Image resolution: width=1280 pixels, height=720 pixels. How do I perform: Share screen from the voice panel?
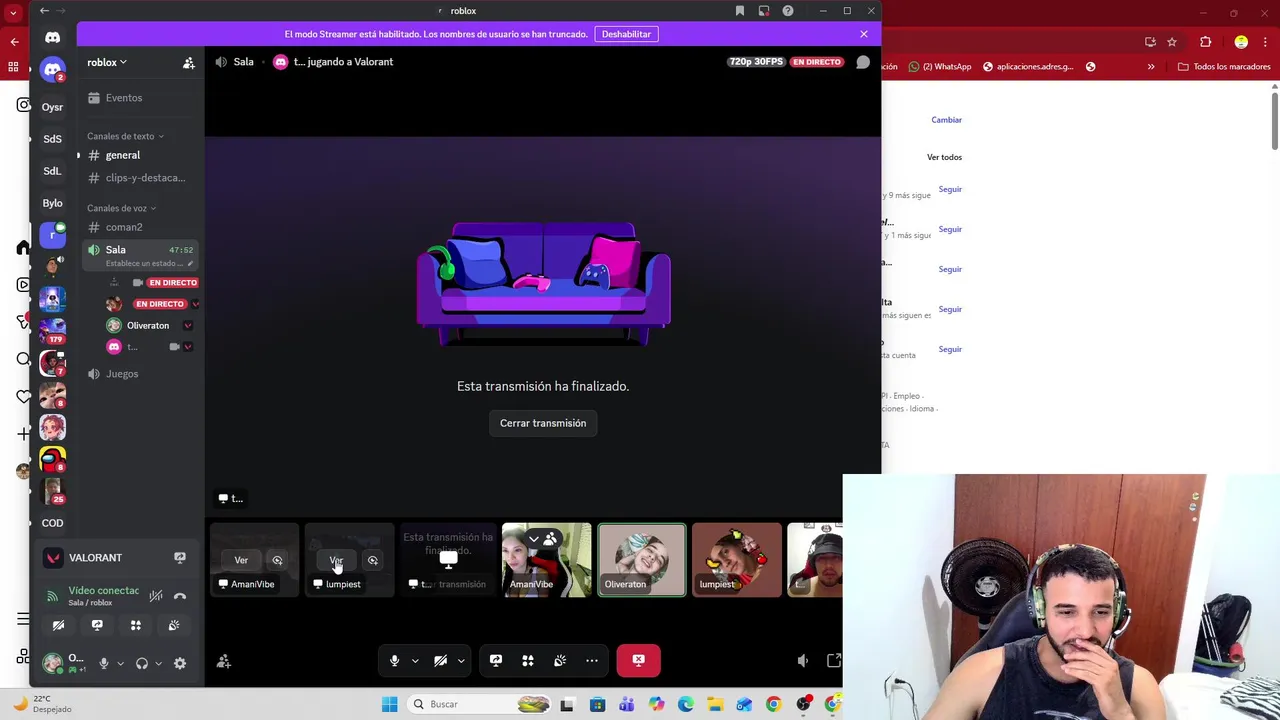pyautogui.click(x=97, y=625)
